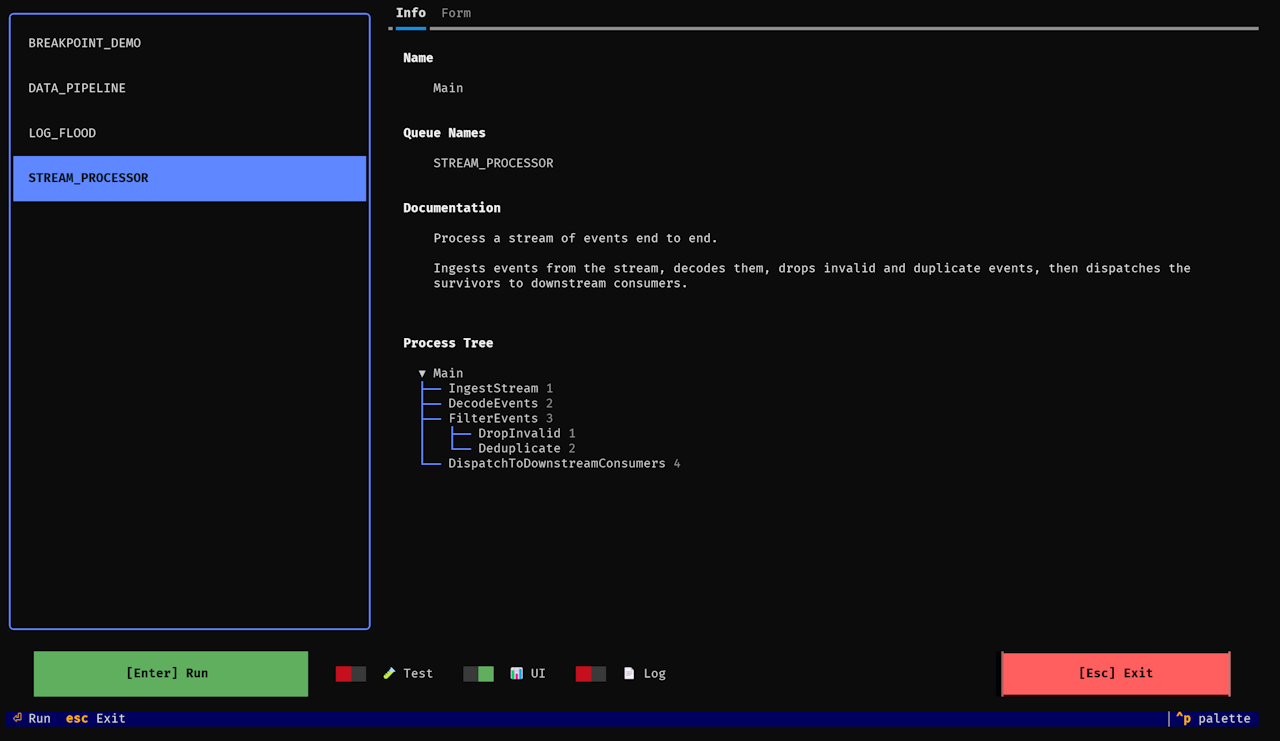Viewport: 1280px width, 741px height.
Task: Switch to the Info tab
Action: (411, 13)
